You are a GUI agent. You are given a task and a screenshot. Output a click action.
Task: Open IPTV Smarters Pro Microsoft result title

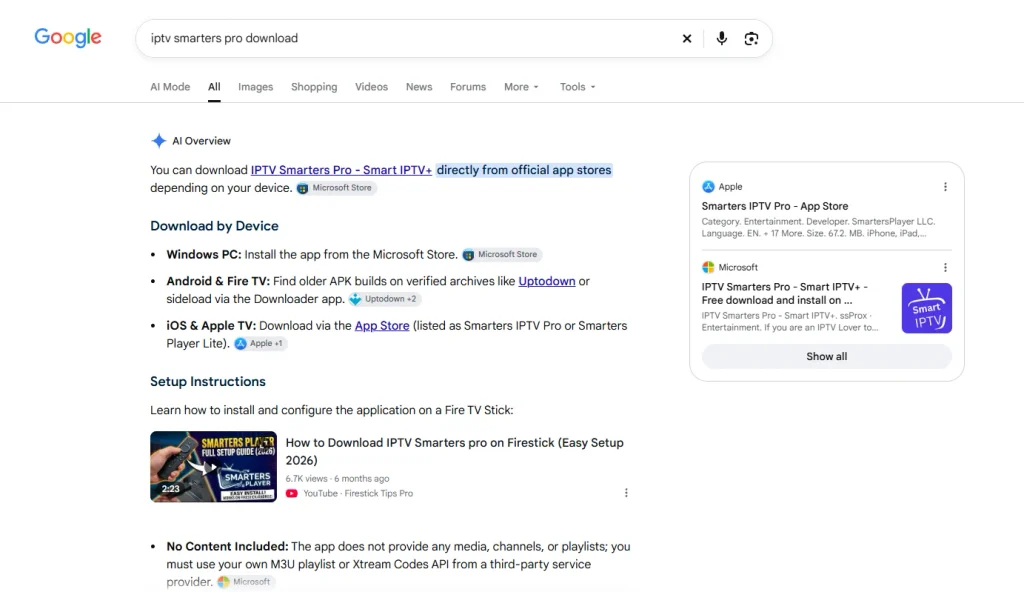pyautogui.click(x=784, y=293)
